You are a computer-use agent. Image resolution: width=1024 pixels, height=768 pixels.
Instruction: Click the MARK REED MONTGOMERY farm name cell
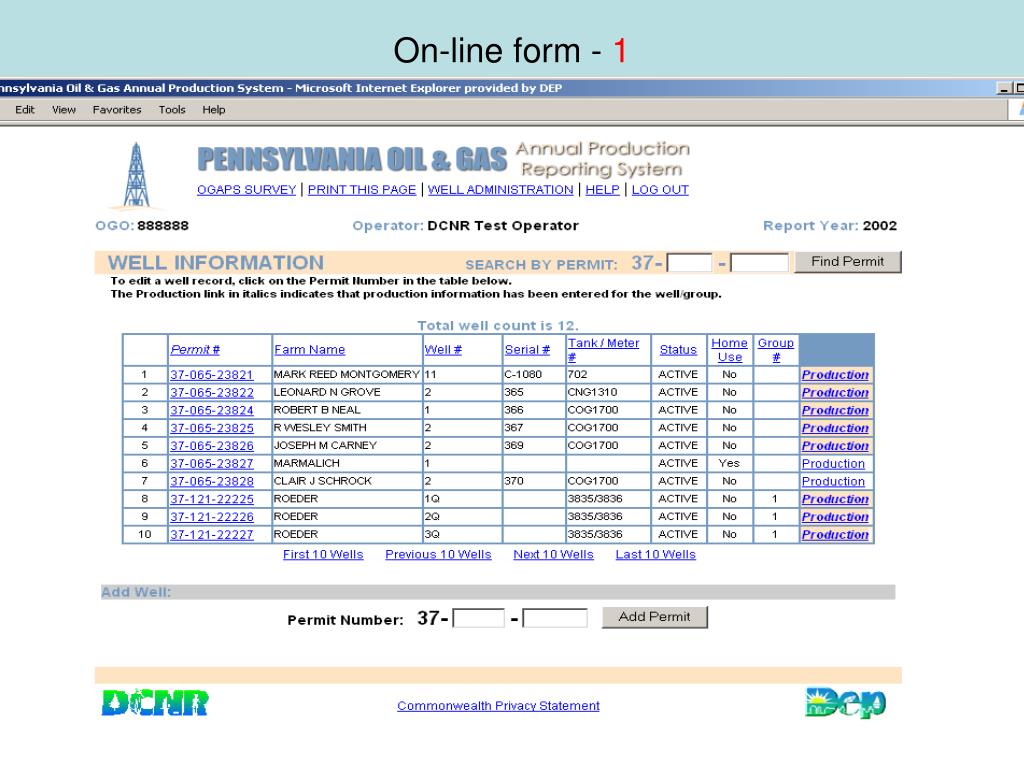[x=347, y=374]
